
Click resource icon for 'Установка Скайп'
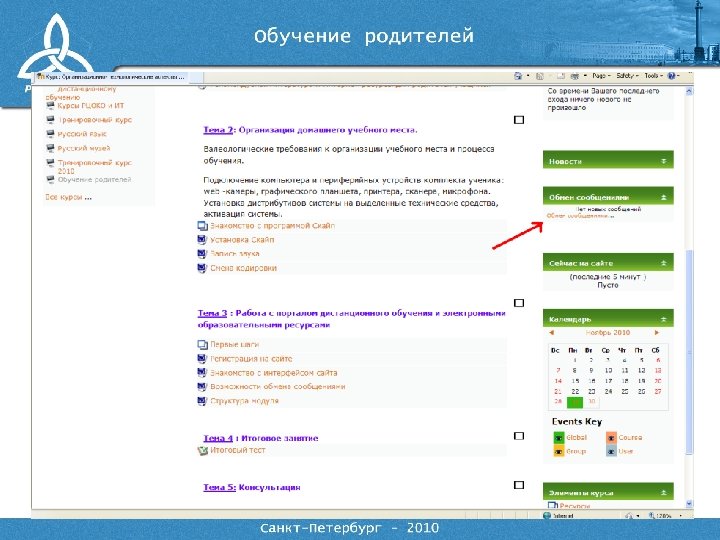[202, 240]
